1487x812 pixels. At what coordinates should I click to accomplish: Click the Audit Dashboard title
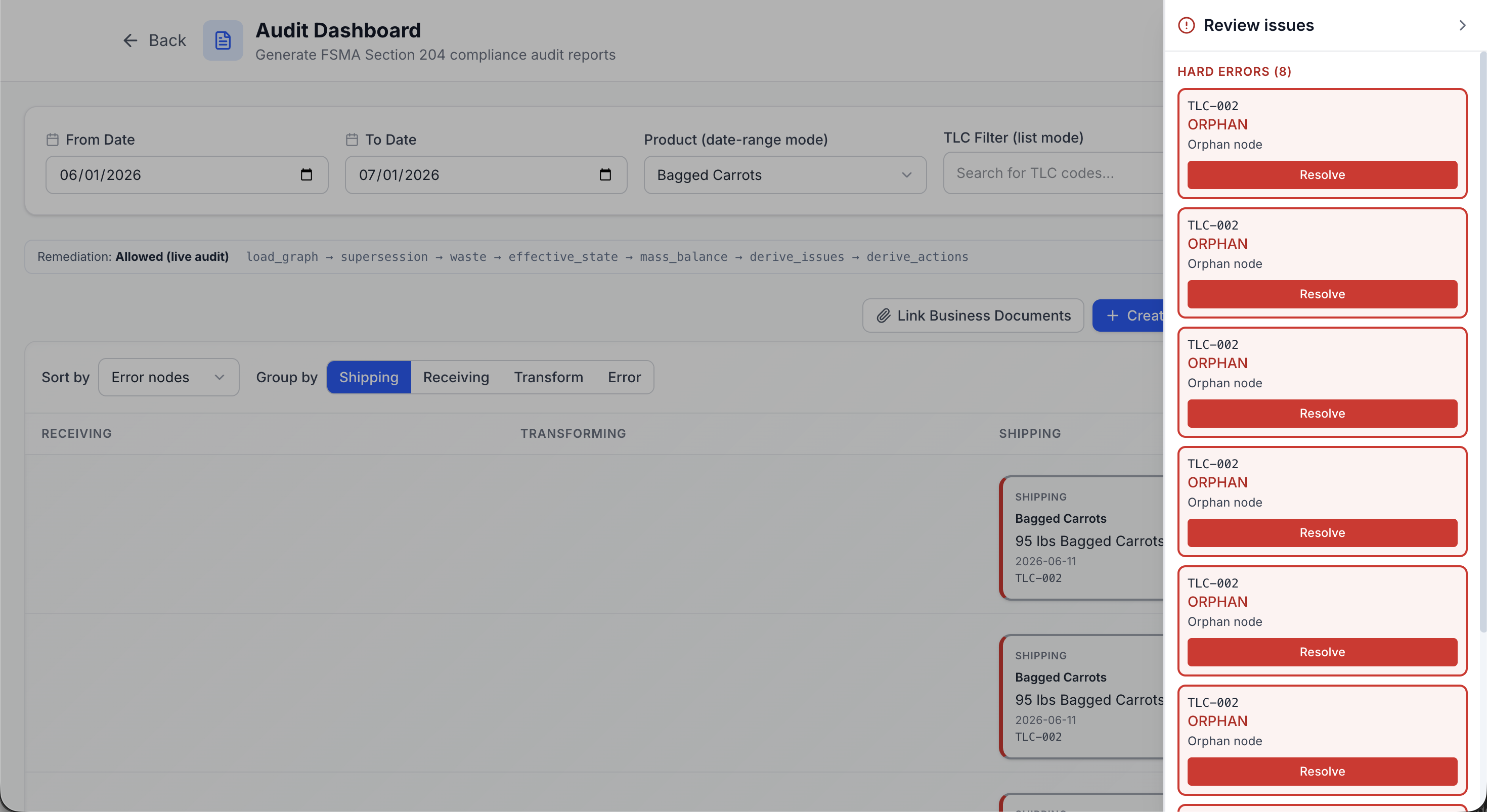(338, 30)
